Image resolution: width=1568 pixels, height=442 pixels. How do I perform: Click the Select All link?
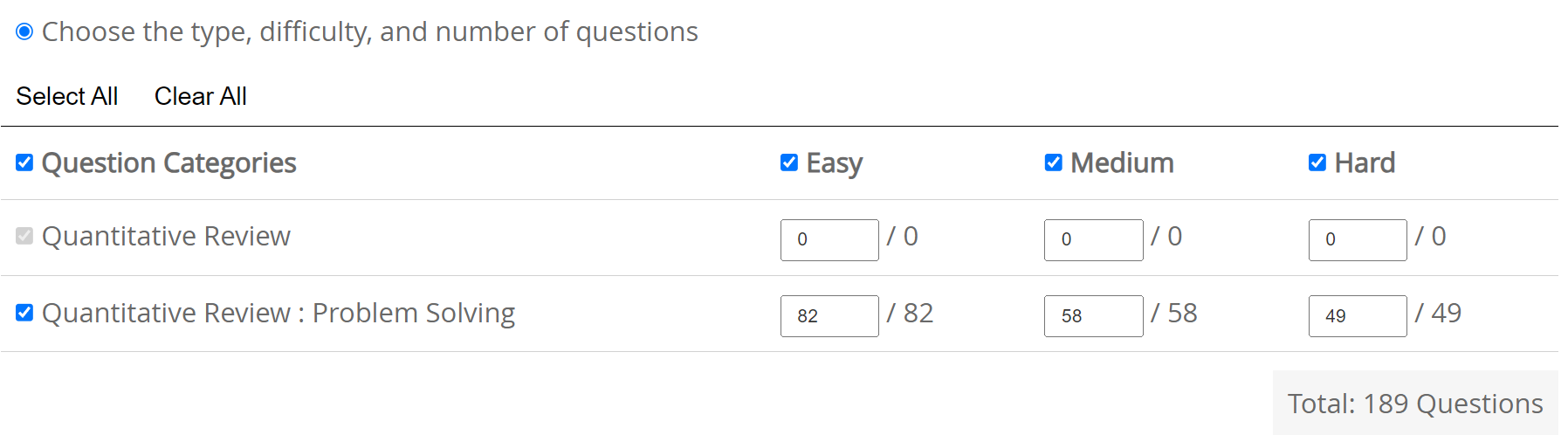67,96
